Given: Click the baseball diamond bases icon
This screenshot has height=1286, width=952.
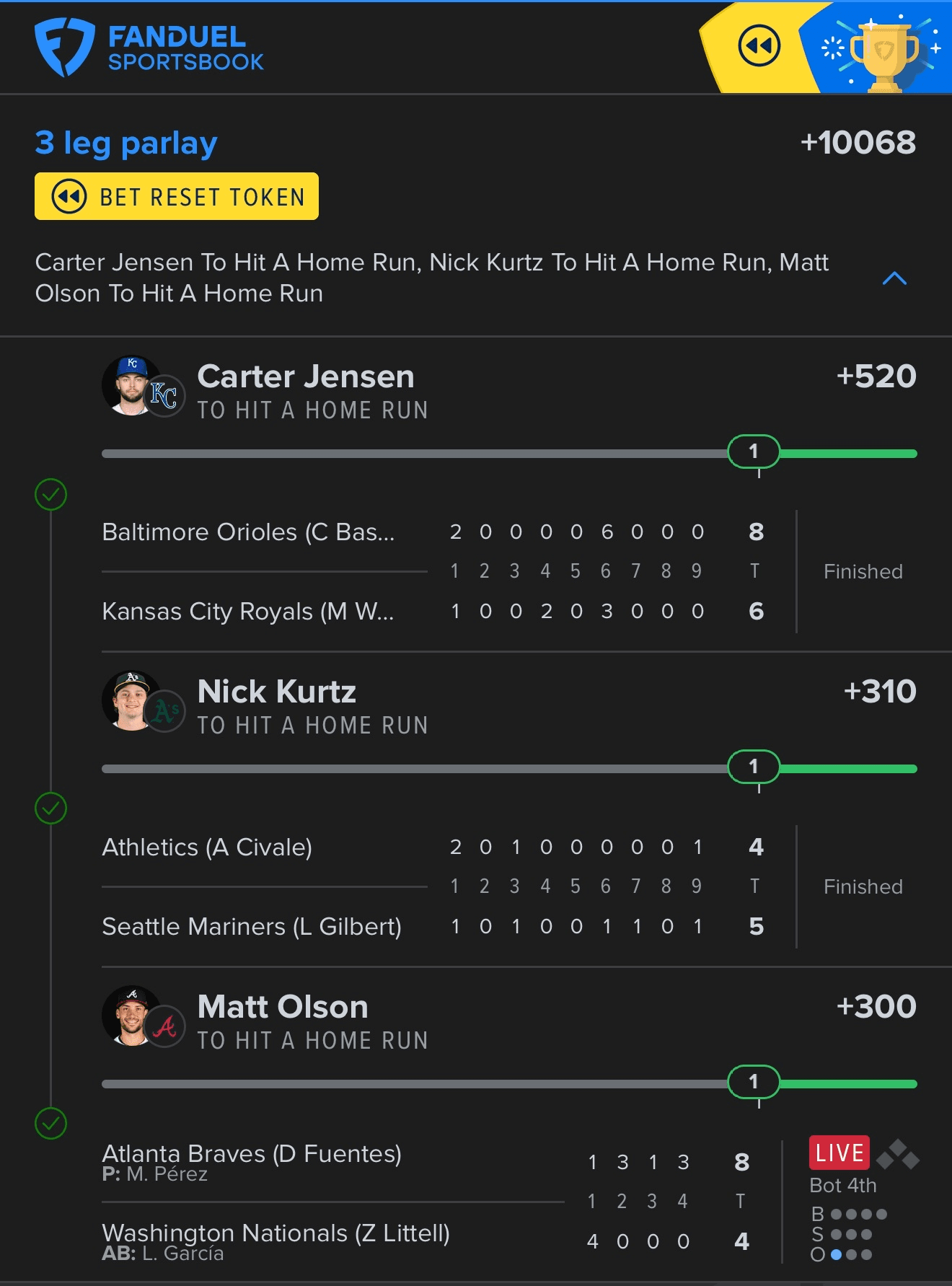Looking at the screenshot, I should click(898, 1155).
